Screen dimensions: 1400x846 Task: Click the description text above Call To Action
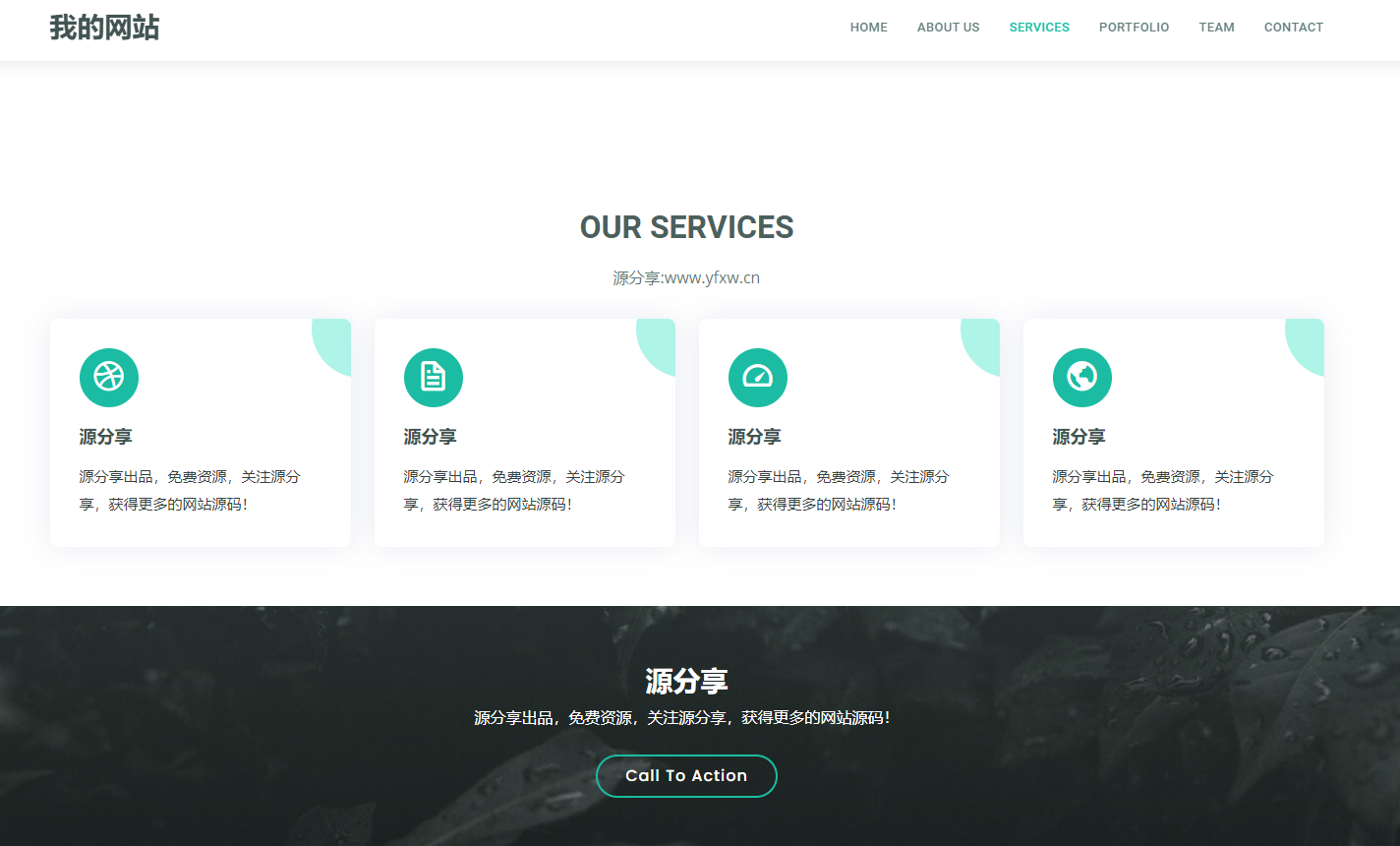pyautogui.click(x=682, y=718)
